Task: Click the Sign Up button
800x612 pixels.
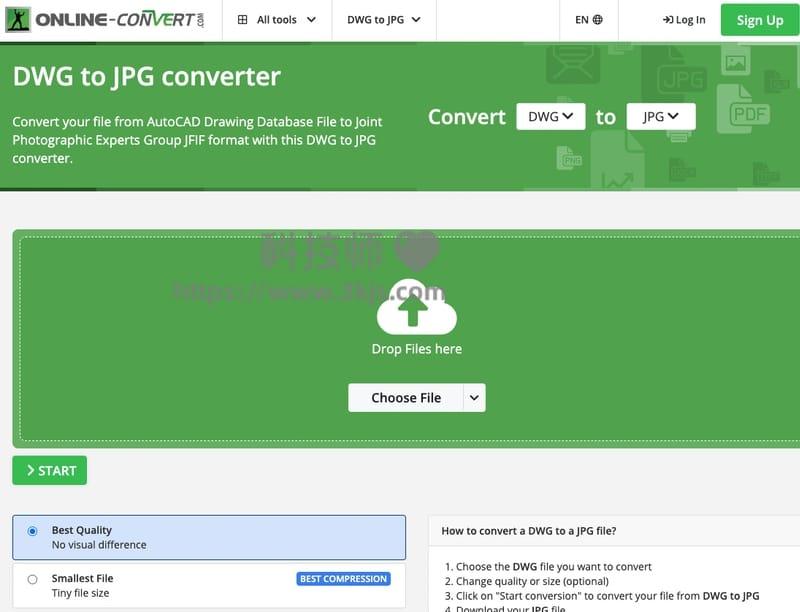Action: click(x=760, y=20)
